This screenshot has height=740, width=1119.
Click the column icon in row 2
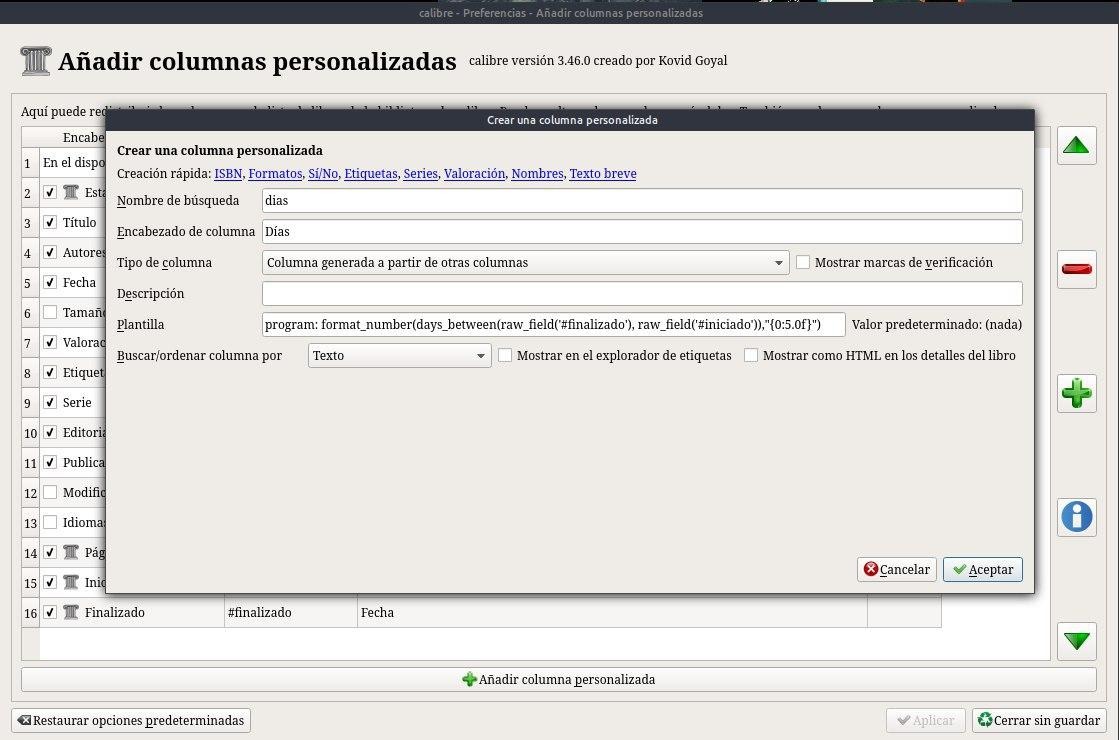(x=71, y=193)
